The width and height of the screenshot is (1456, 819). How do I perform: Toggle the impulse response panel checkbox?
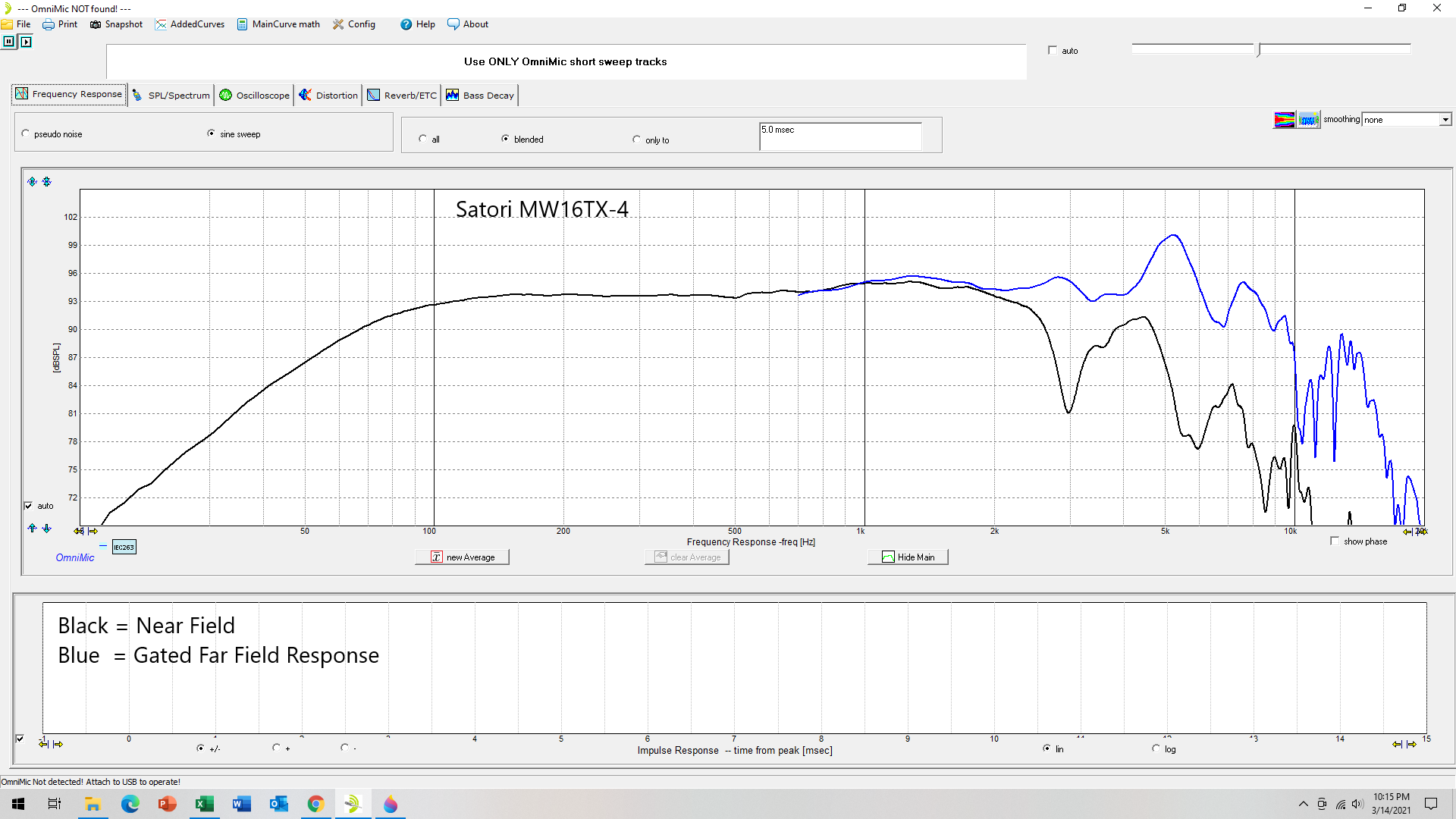20,738
